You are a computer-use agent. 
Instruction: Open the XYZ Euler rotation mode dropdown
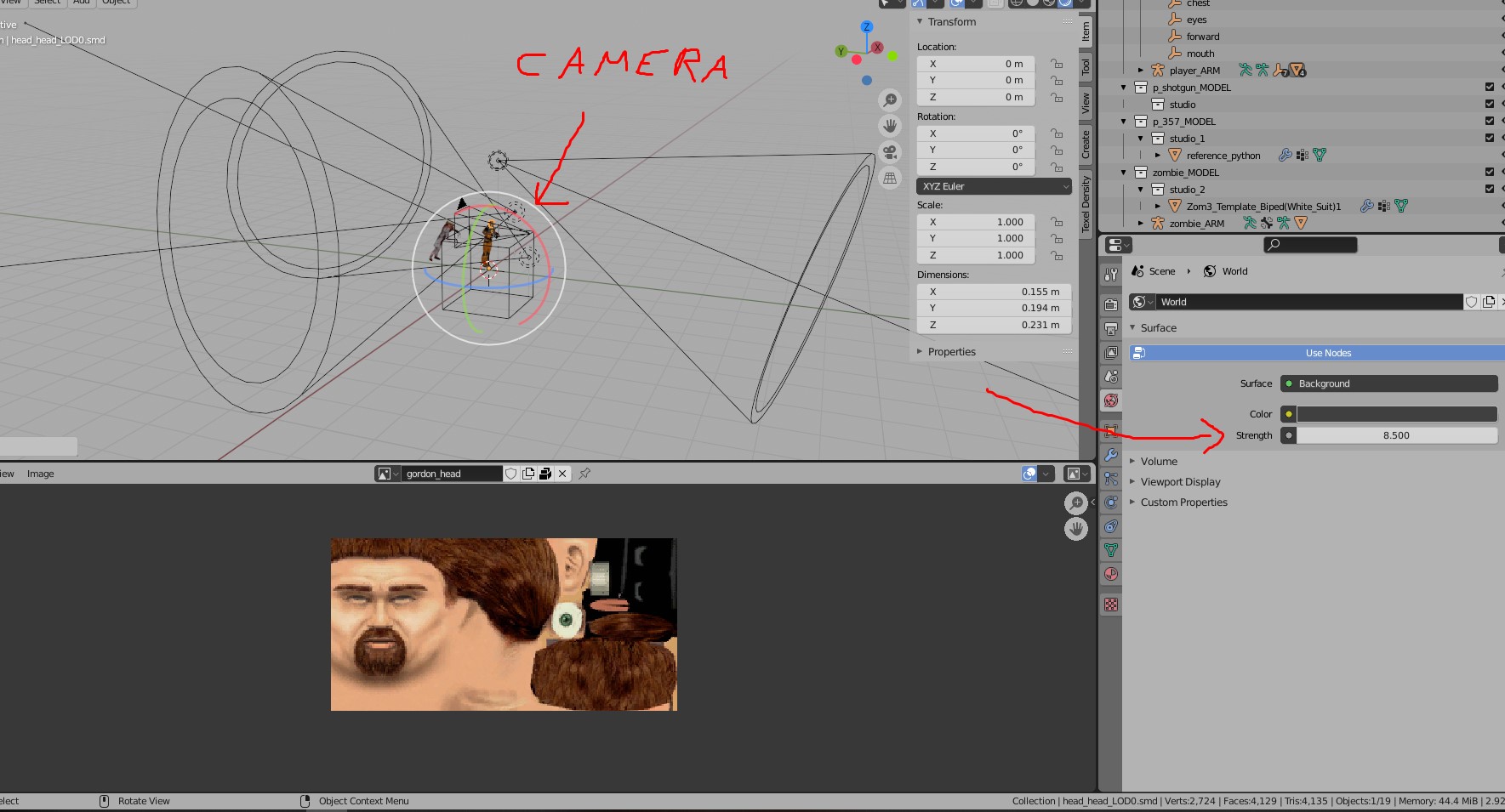(994, 186)
